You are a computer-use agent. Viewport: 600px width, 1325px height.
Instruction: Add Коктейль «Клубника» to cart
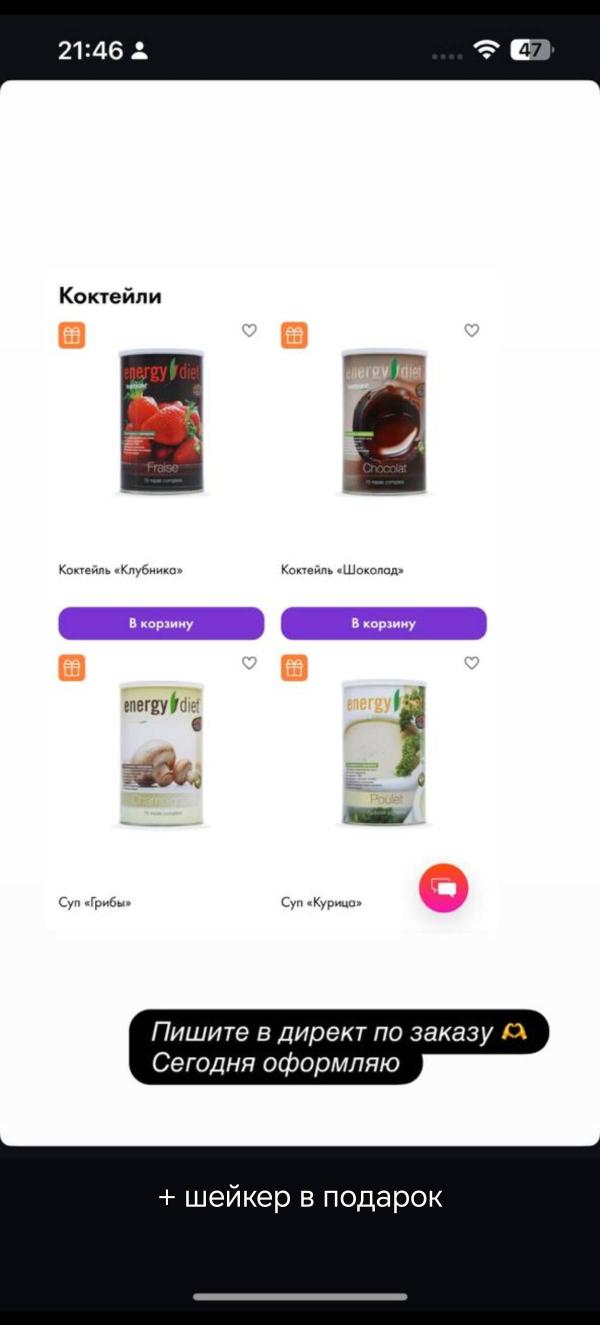click(x=161, y=623)
